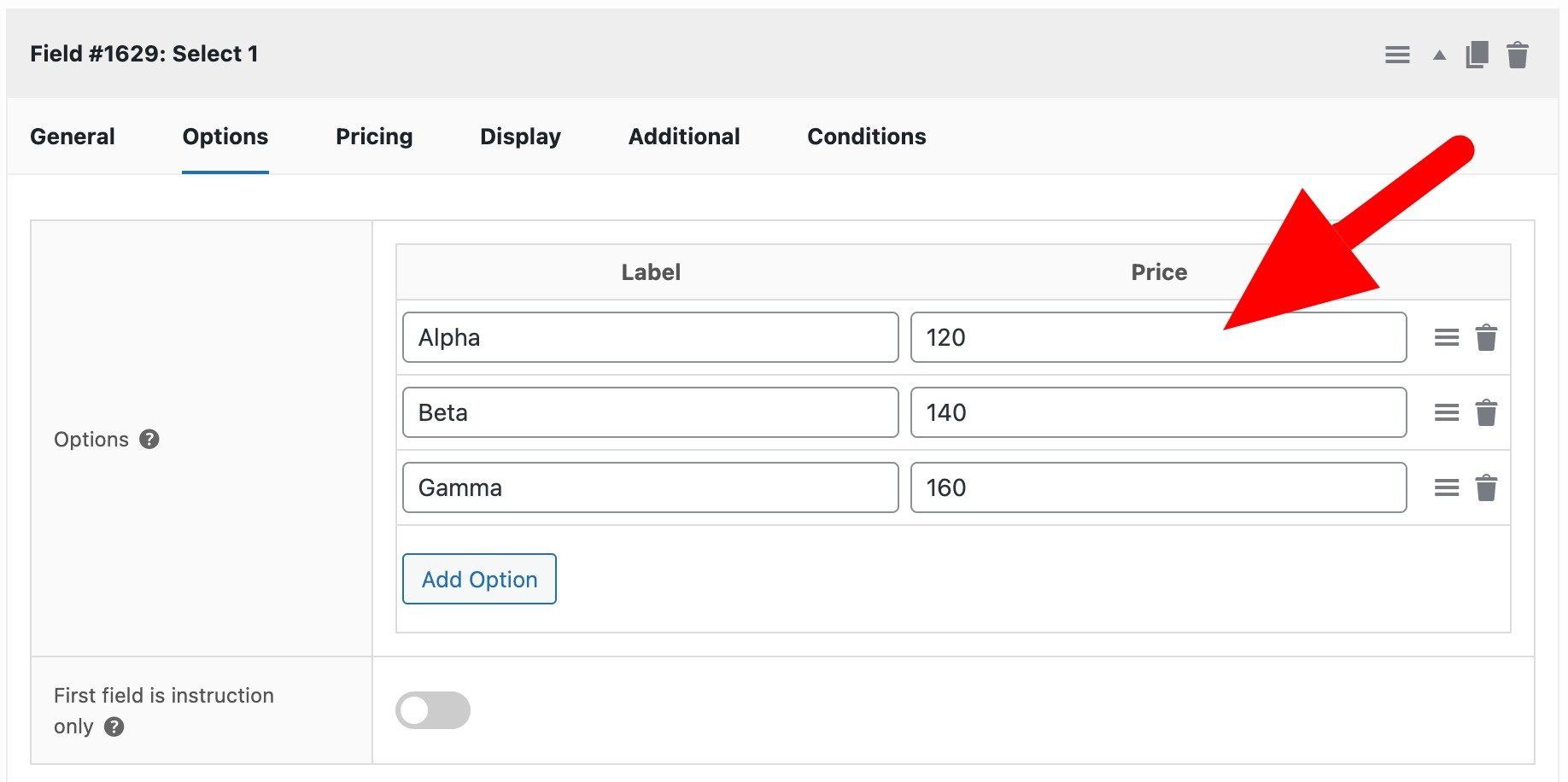This screenshot has height=782, width=1568.
Task: Open the Options help tooltip icon
Action: click(x=149, y=440)
